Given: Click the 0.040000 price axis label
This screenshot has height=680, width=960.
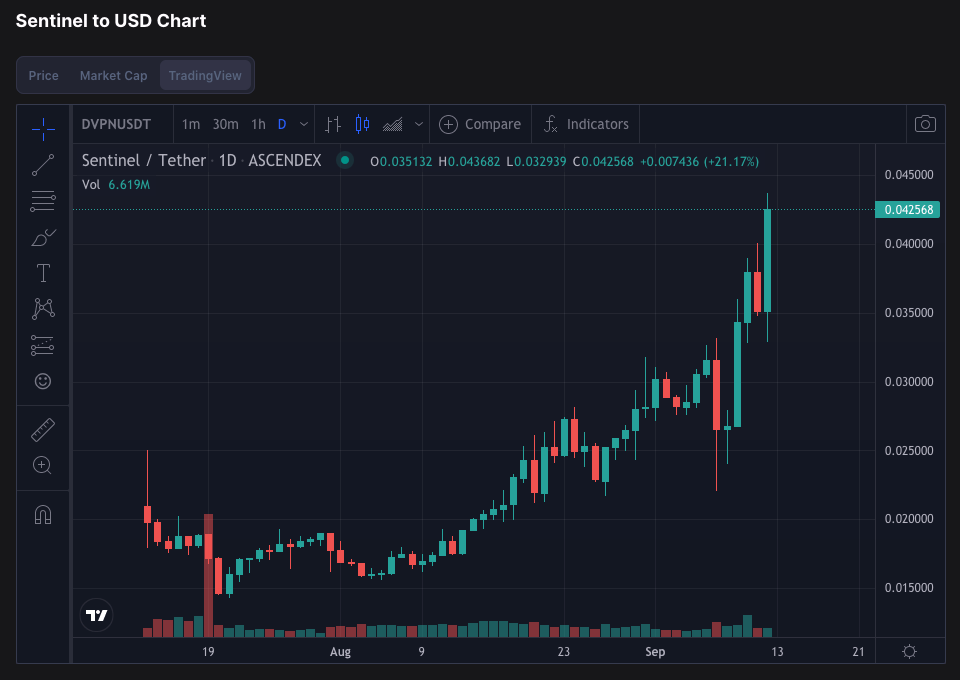Looking at the screenshot, I should coord(909,244).
